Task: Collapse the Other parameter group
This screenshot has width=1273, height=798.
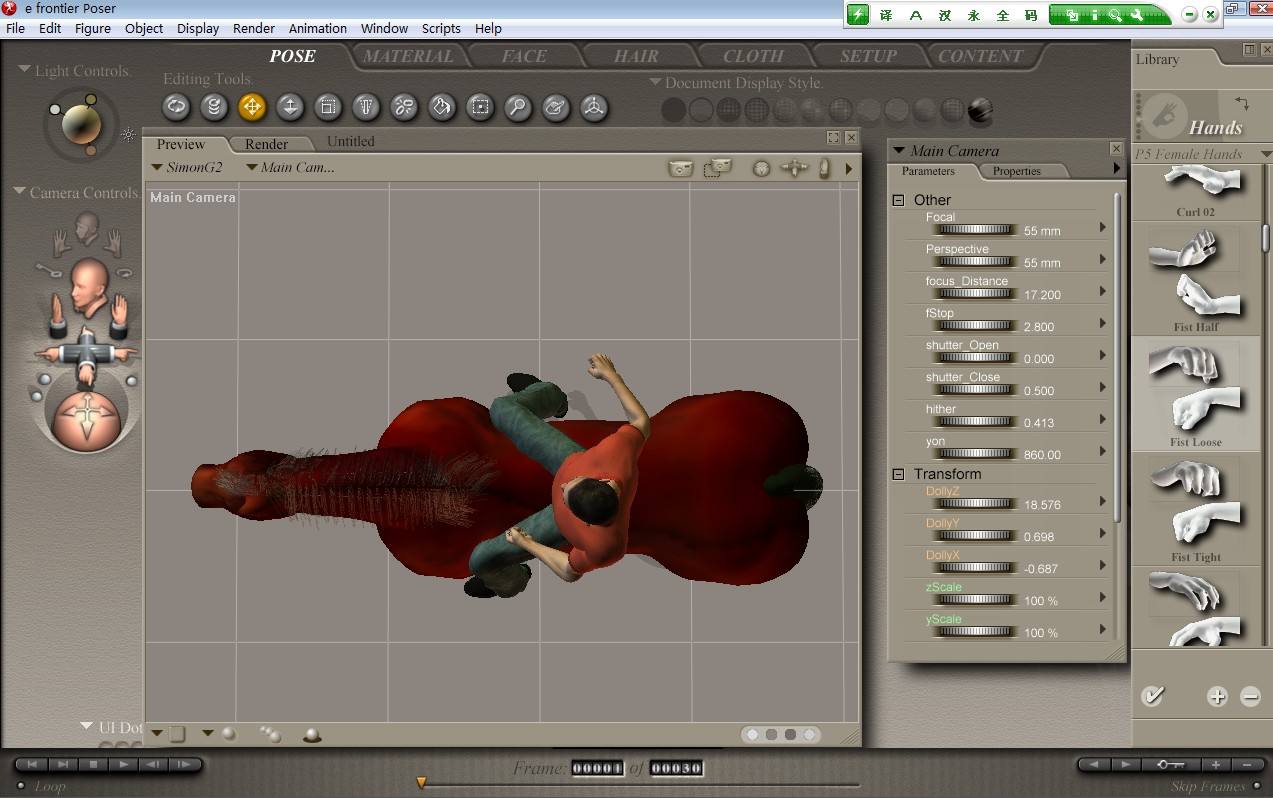Action: 898,200
